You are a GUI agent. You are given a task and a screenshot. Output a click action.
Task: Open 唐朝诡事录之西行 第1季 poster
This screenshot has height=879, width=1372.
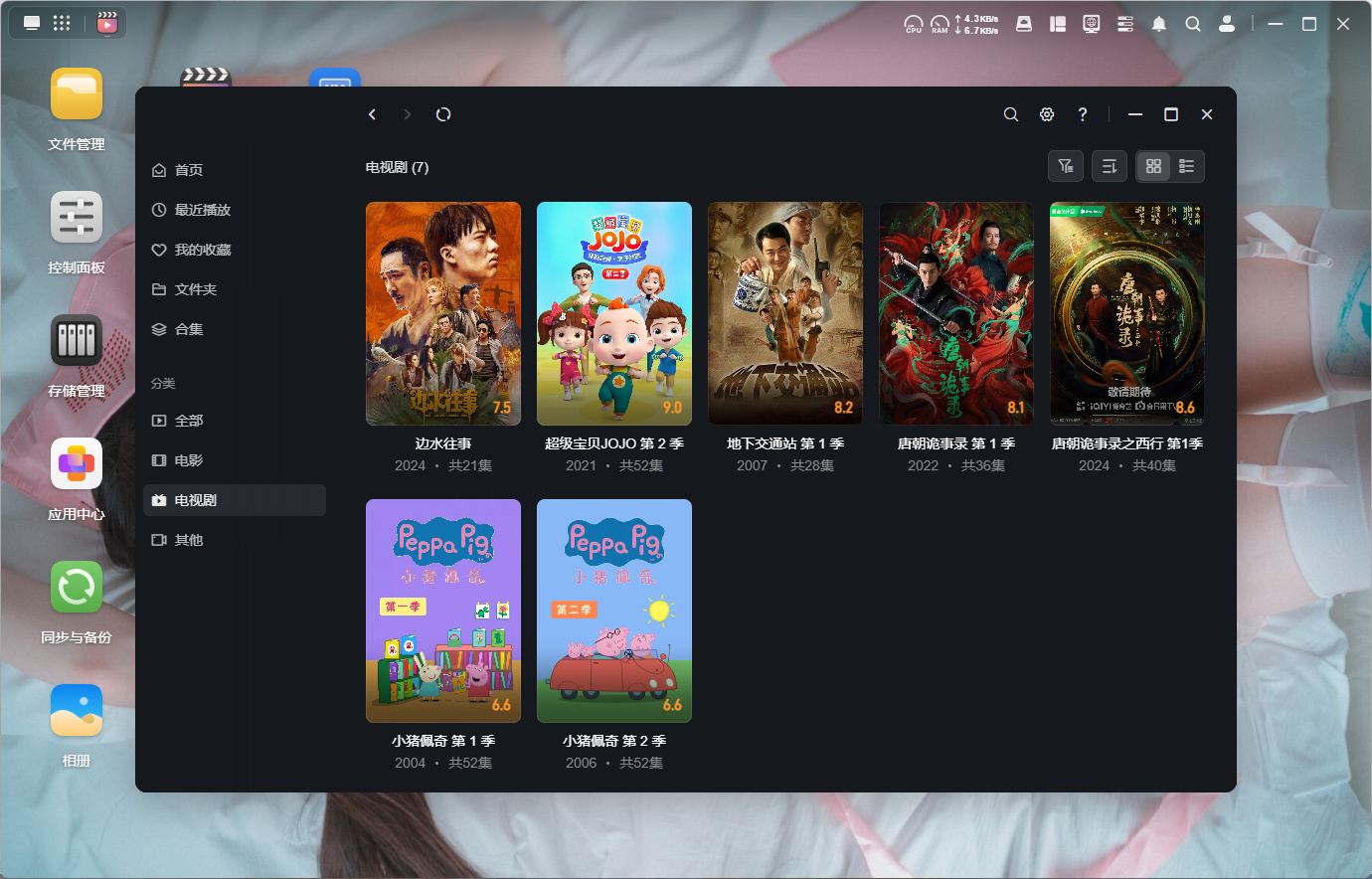pos(1127,314)
